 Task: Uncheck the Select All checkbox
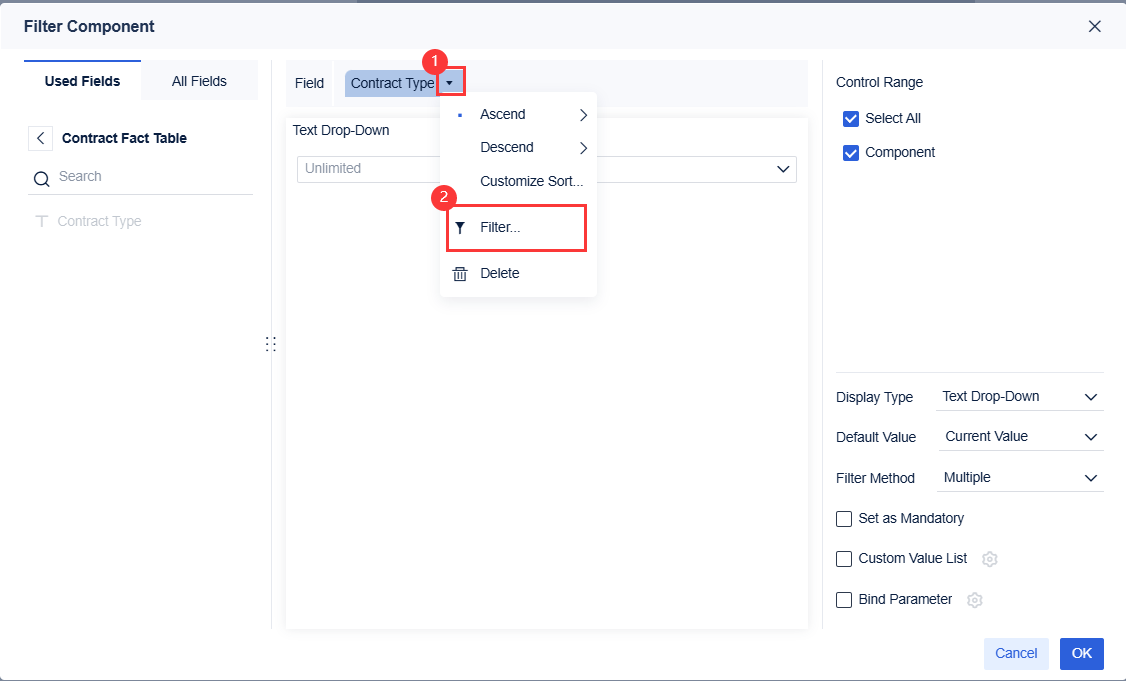850,118
